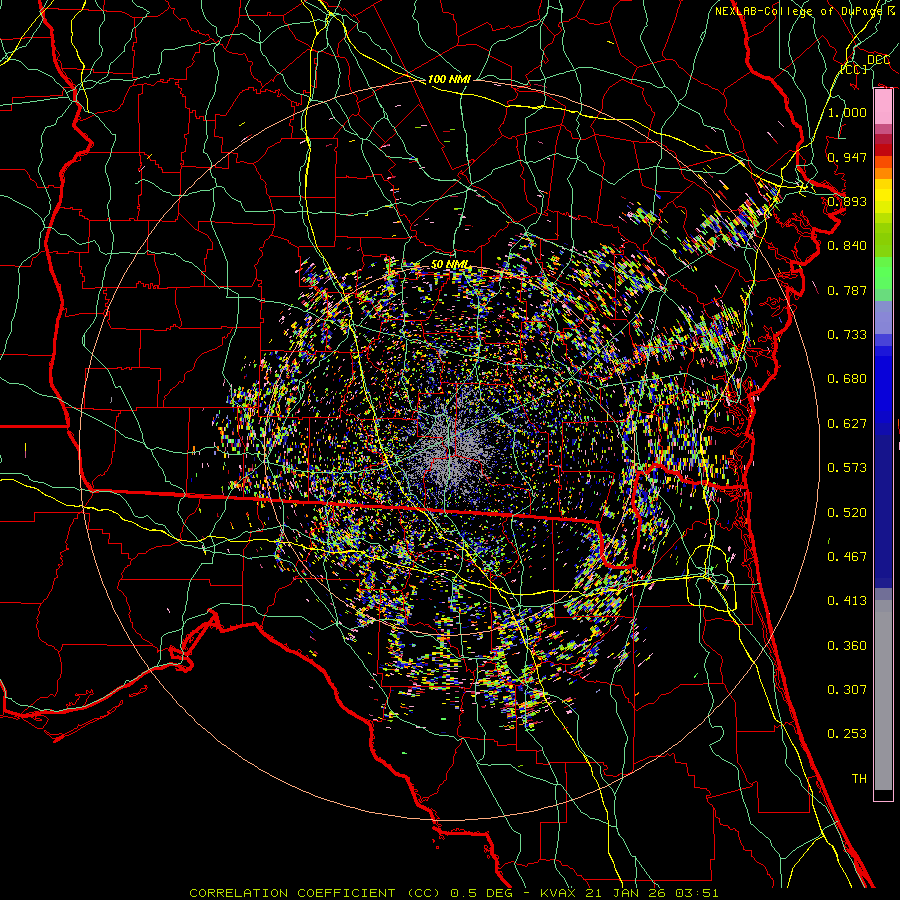Click the '0.467' color scale value
The height and width of the screenshot is (900, 900).
click(847, 557)
